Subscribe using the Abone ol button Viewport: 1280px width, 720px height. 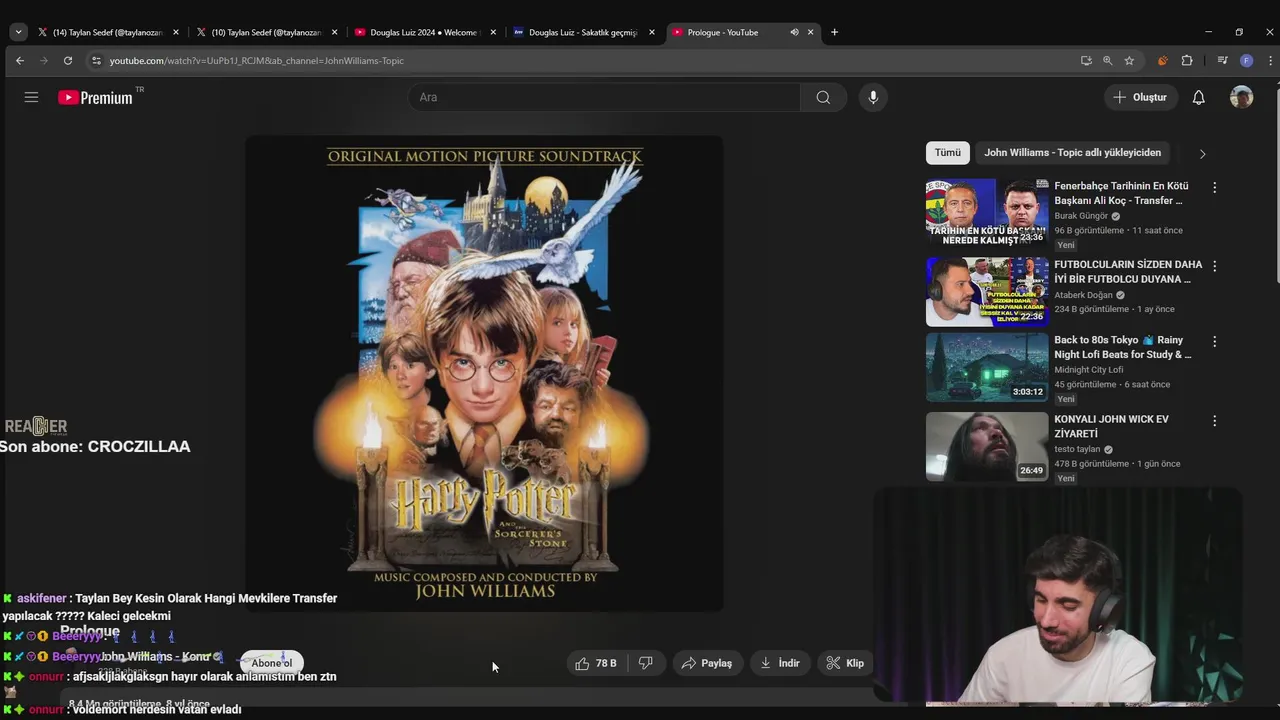point(271,663)
